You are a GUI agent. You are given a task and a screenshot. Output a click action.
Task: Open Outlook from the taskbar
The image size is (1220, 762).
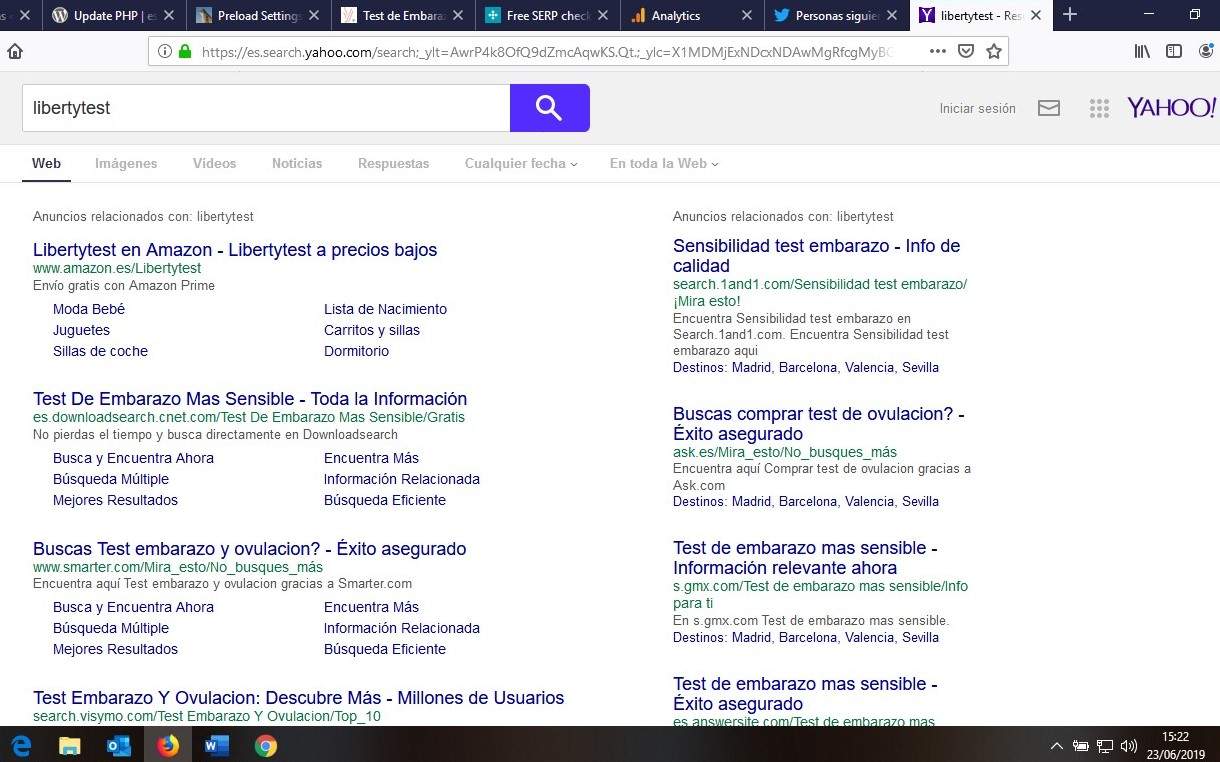[119, 745]
